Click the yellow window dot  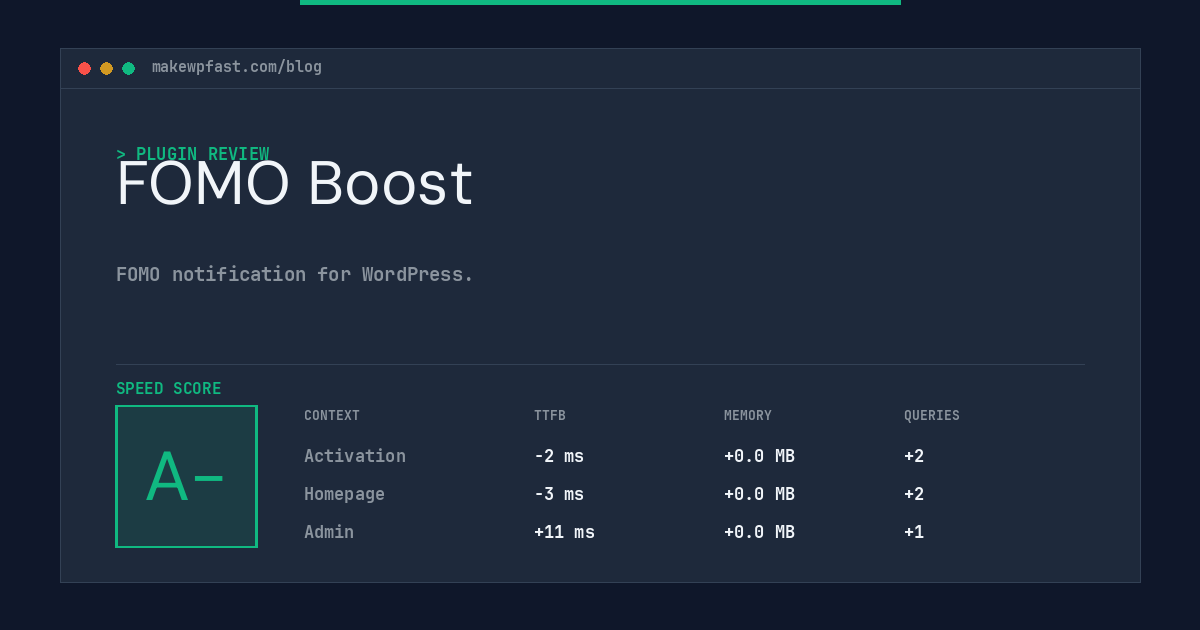tap(106, 68)
